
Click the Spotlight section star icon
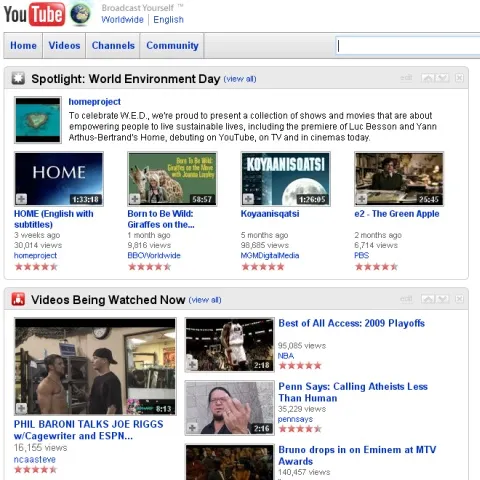click(x=18, y=78)
